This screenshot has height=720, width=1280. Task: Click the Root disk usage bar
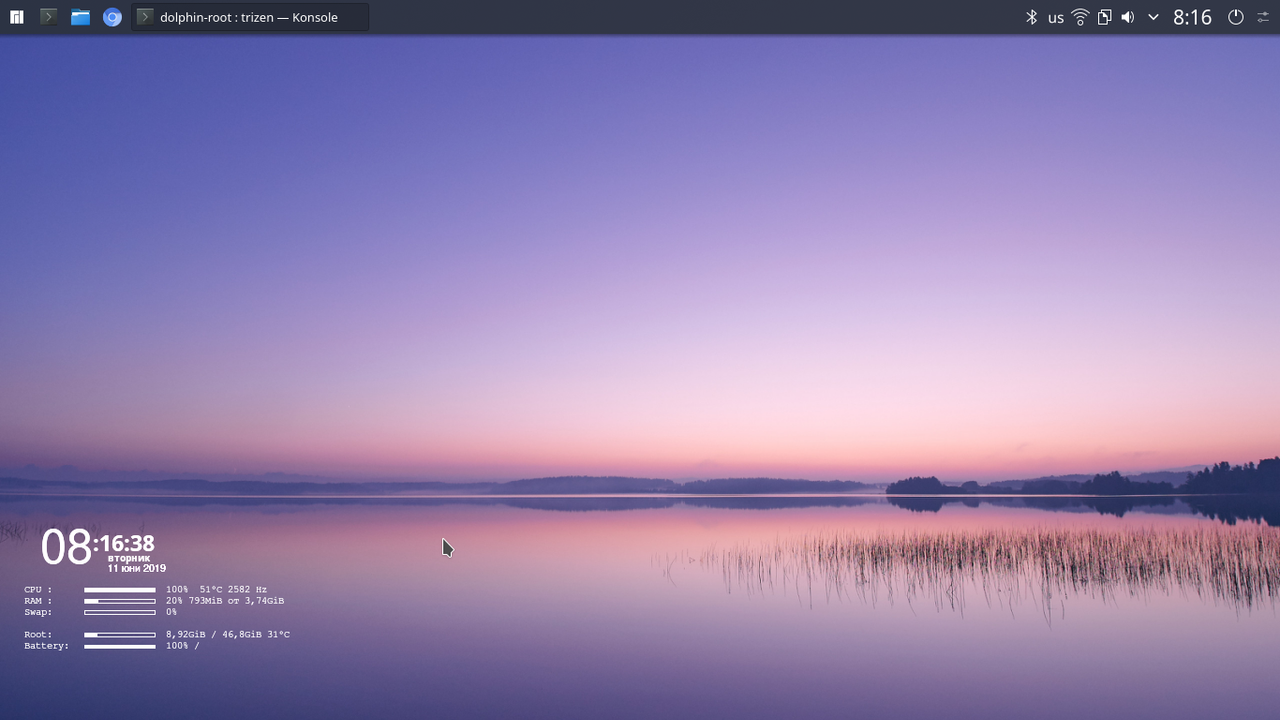click(120, 635)
